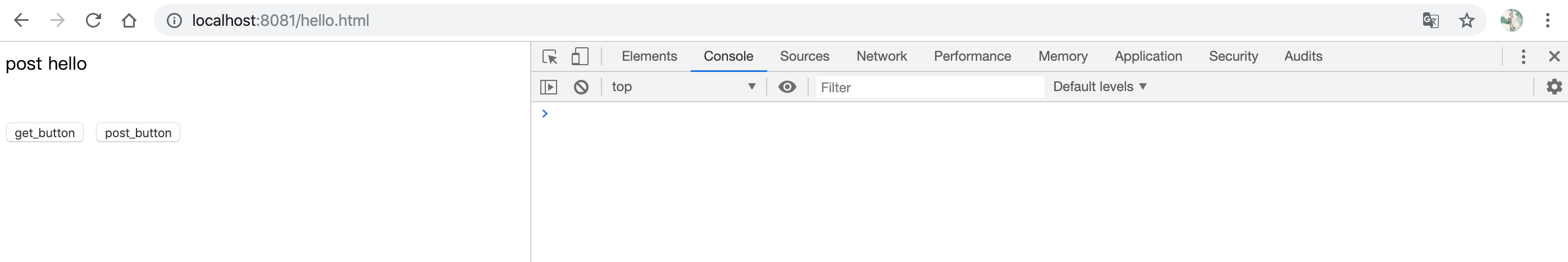Go to the browser home page

129,21
